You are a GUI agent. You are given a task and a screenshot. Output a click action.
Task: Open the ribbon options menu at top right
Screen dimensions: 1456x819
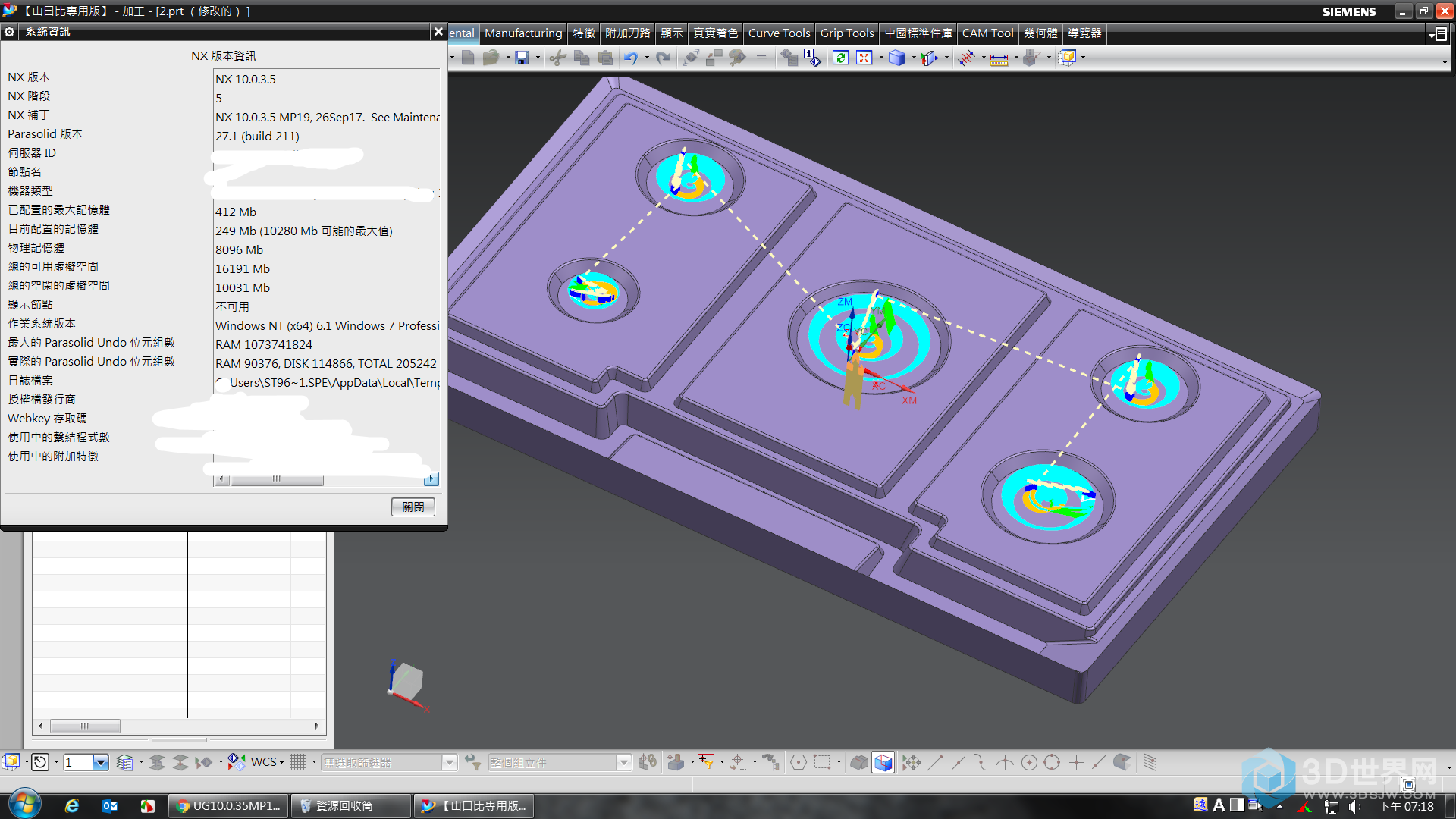click(x=1437, y=34)
